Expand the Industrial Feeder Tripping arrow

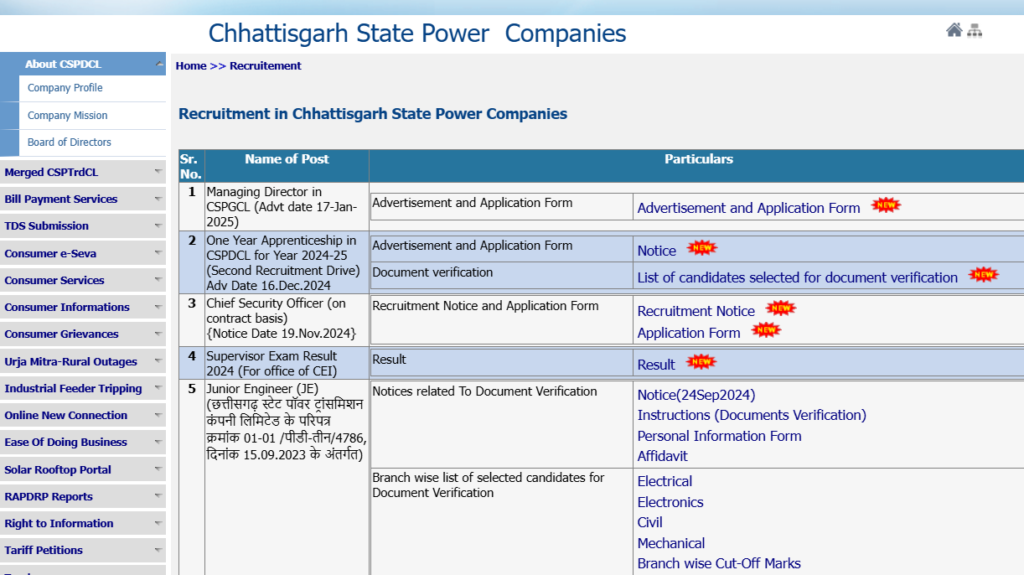pos(158,387)
